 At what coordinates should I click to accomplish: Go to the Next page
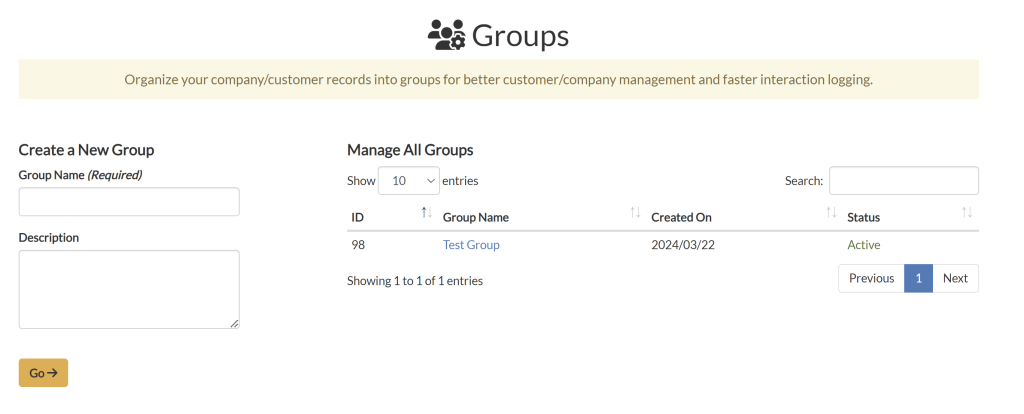tap(955, 278)
